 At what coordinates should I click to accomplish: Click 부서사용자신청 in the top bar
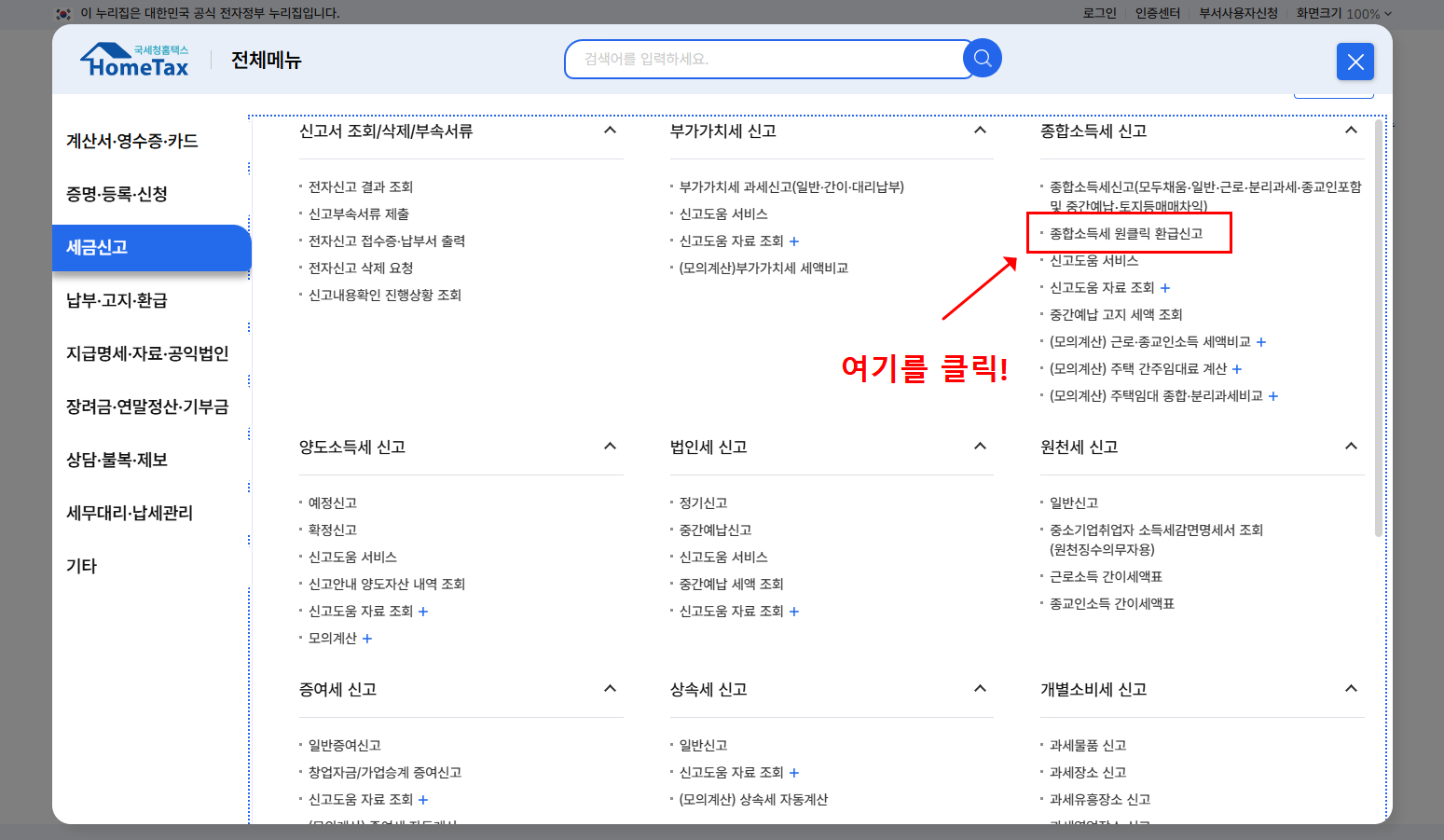point(1239,14)
